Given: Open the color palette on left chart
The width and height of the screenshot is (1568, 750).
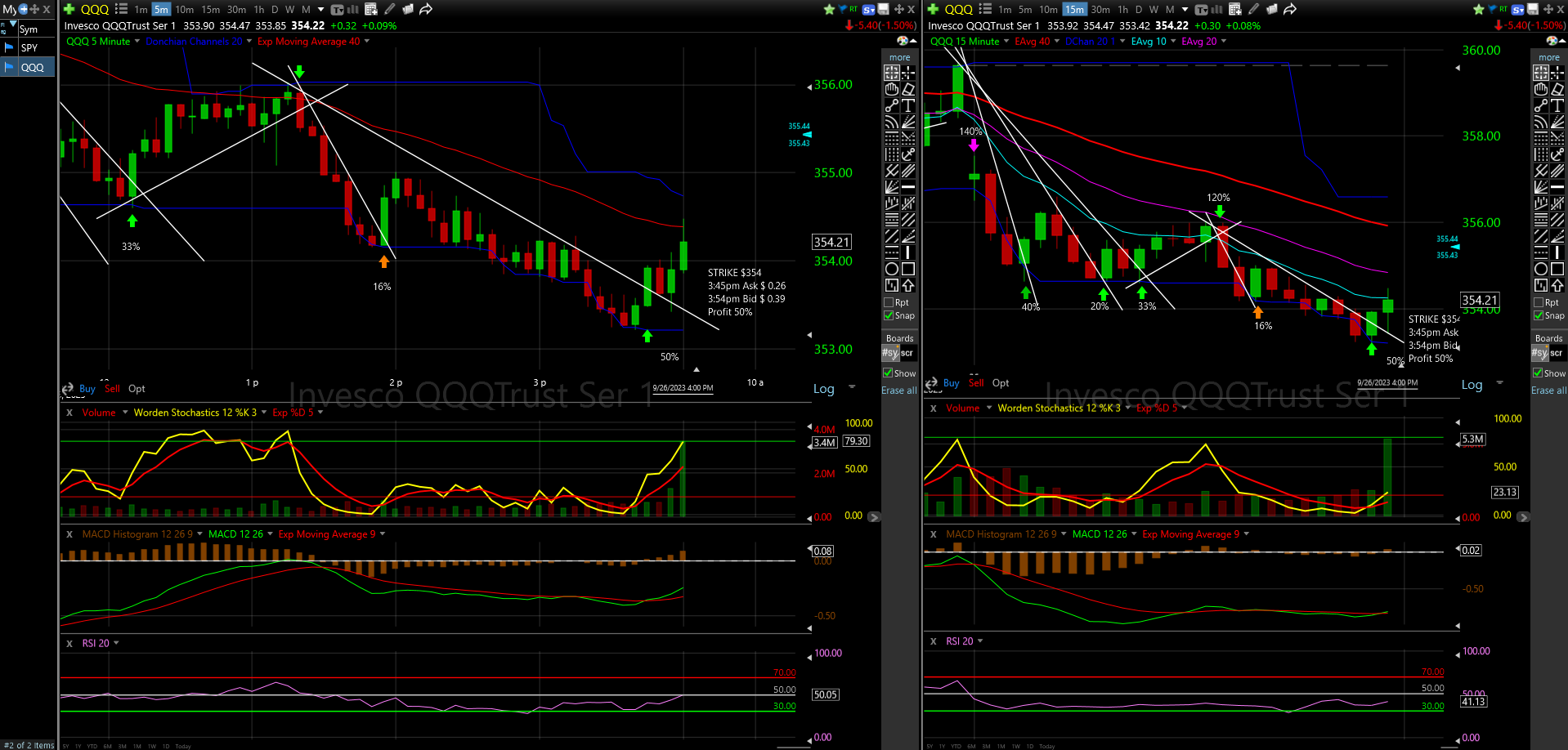Looking at the screenshot, I should [x=903, y=41].
